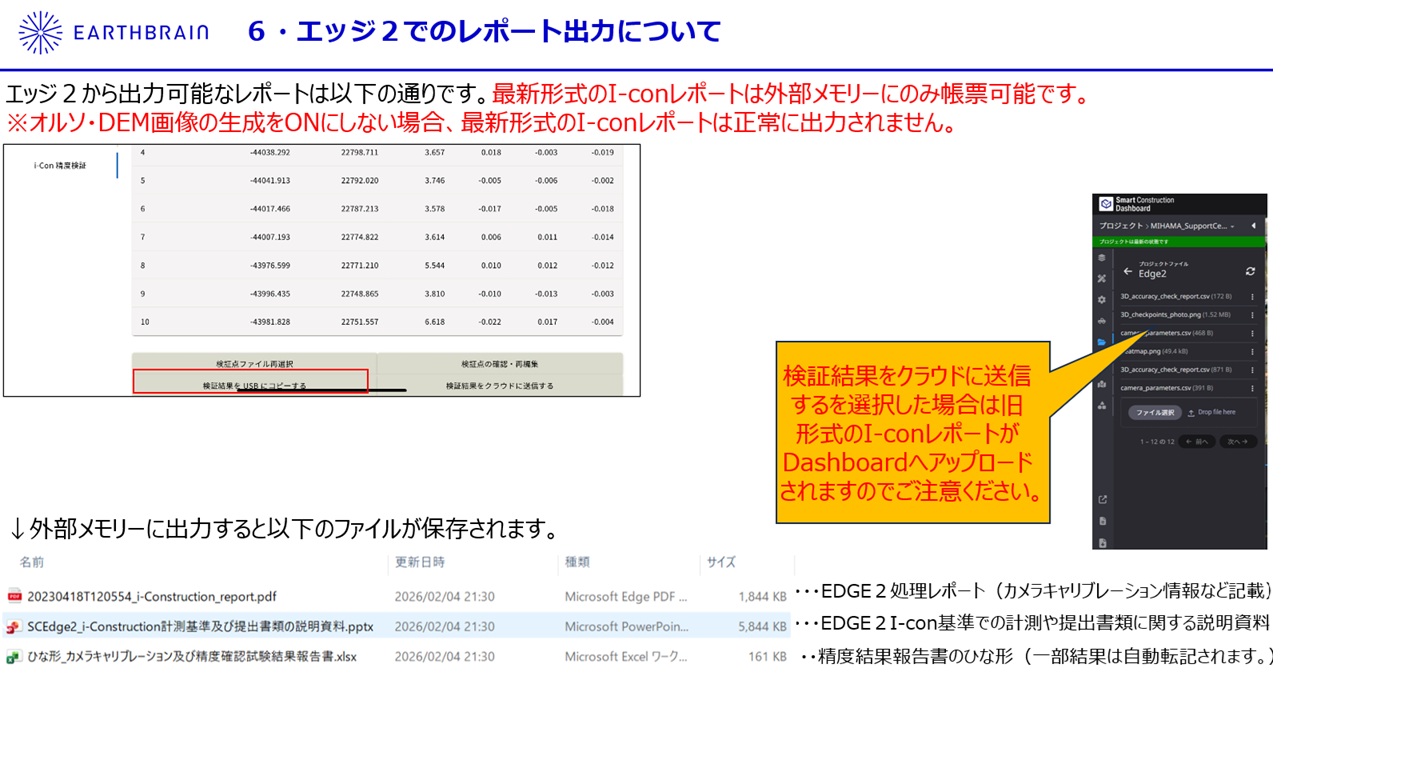Select the EARTHBRAIN logo in the slide header

(x=113, y=32)
